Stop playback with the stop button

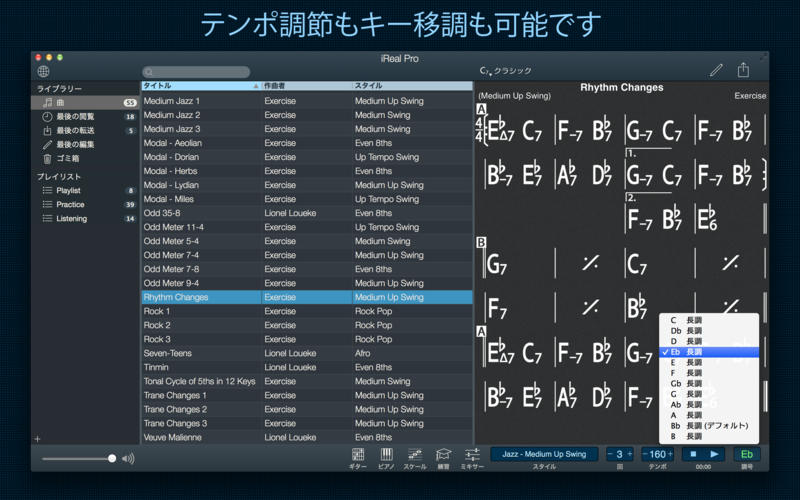click(x=693, y=454)
